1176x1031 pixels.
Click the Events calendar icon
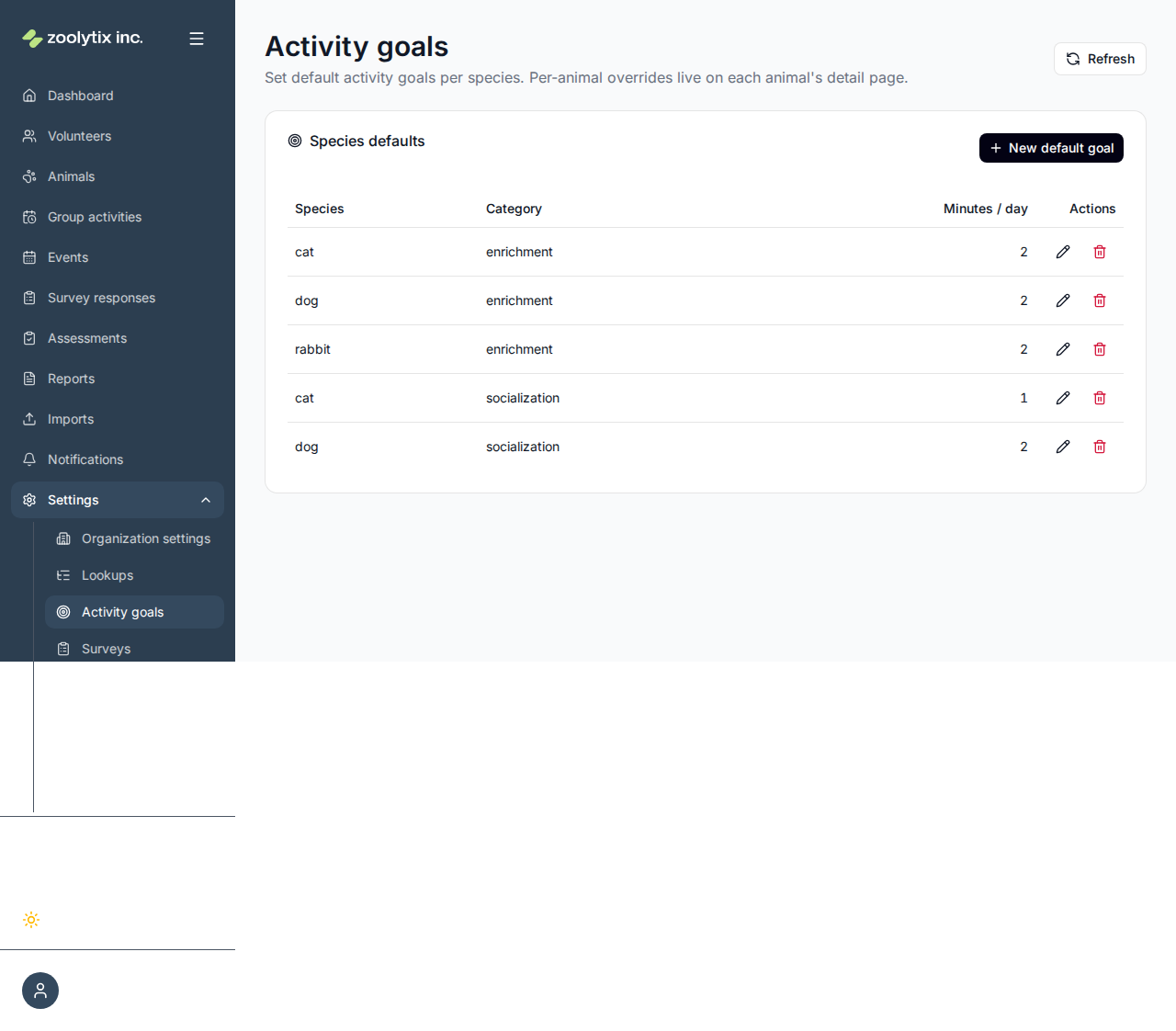pyautogui.click(x=29, y=257)
